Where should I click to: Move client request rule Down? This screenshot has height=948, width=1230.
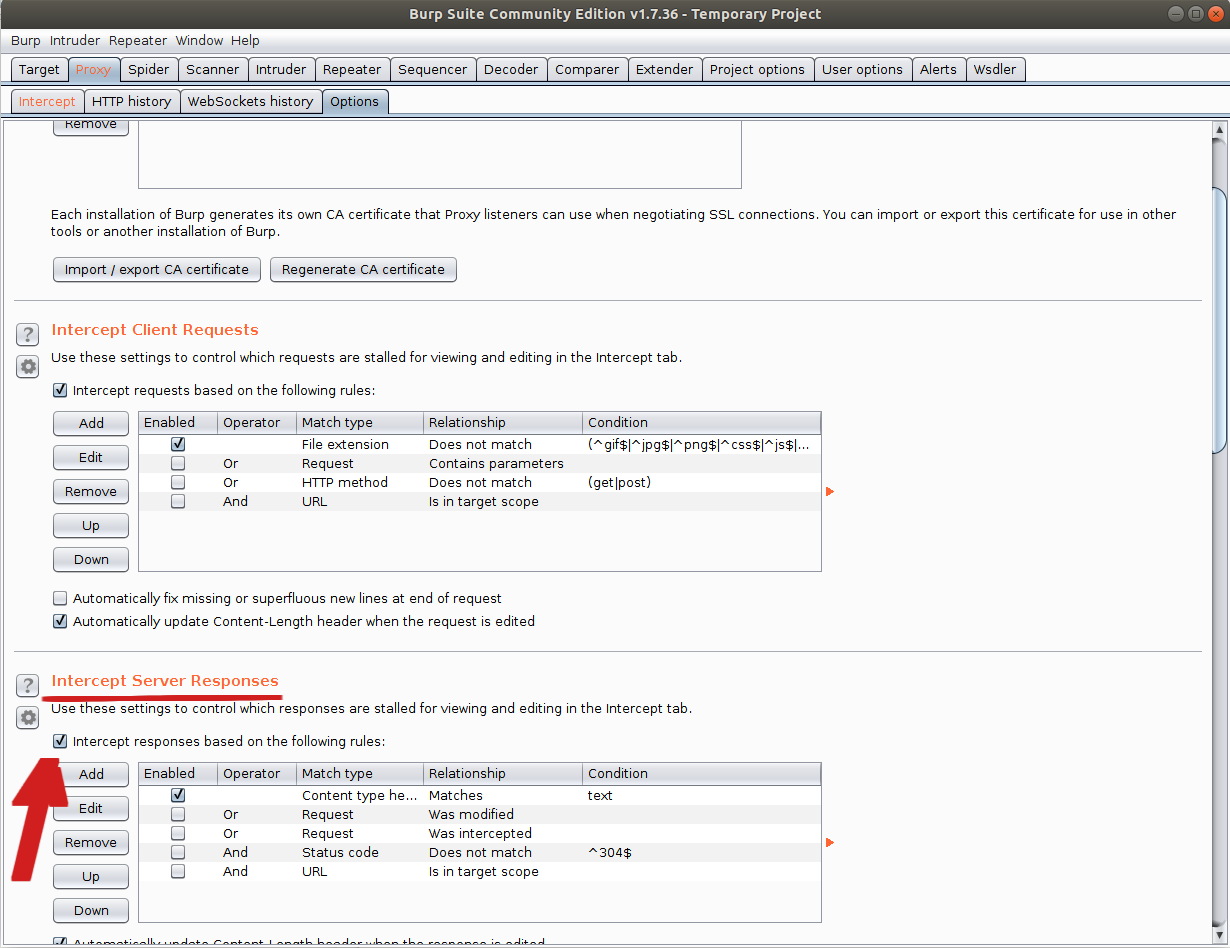coord(91,560)
